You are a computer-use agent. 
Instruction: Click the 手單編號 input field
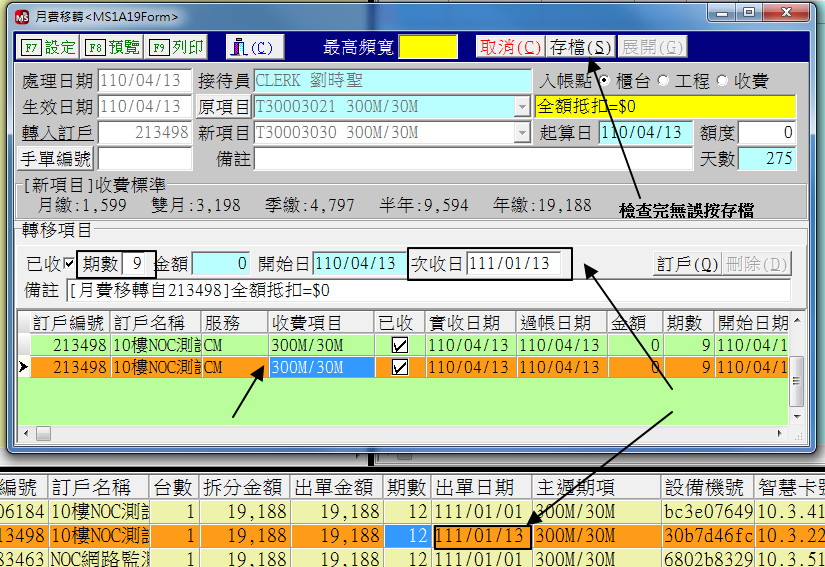point(144,158)
